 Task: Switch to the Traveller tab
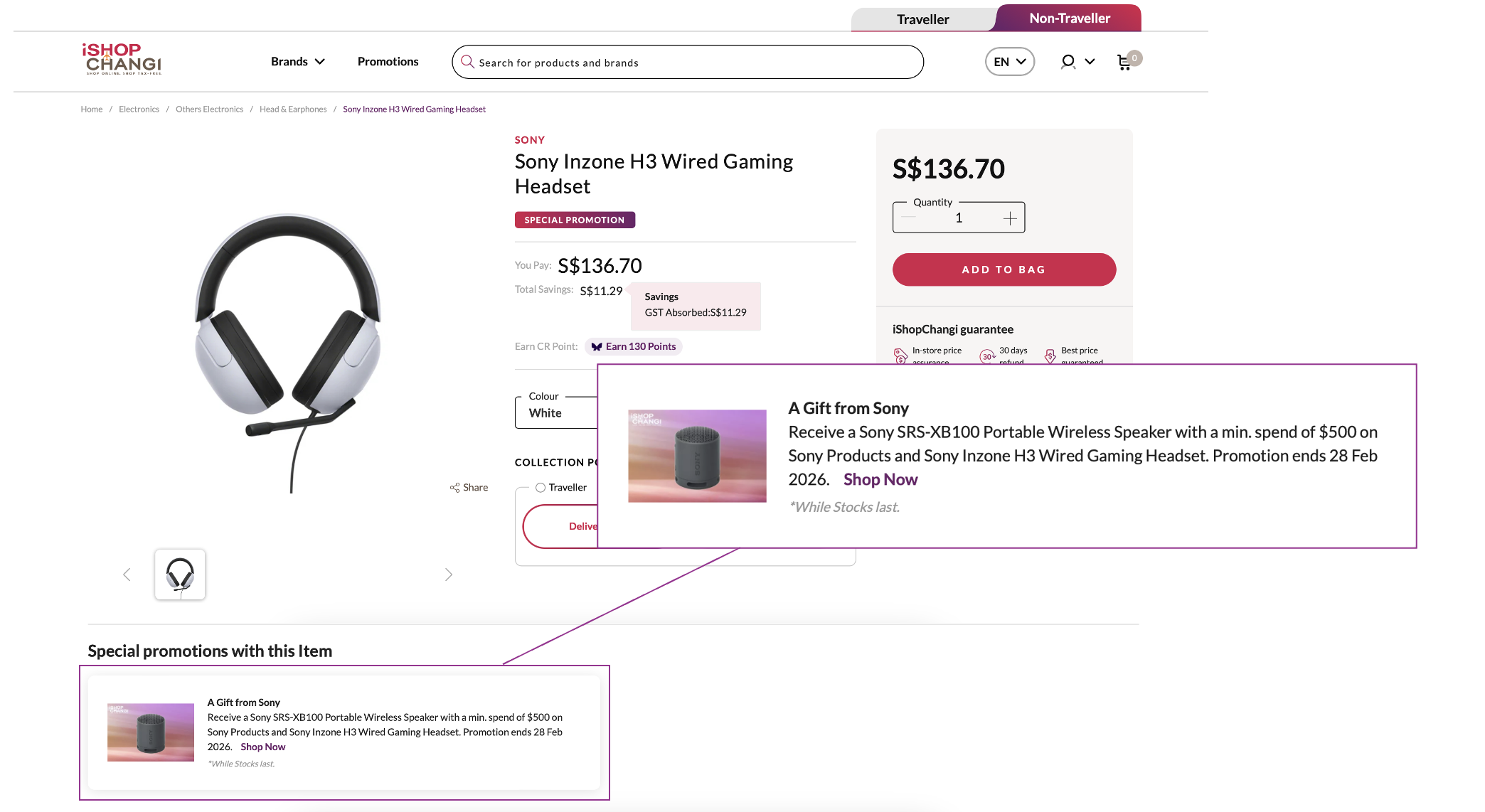click(922, 19)
